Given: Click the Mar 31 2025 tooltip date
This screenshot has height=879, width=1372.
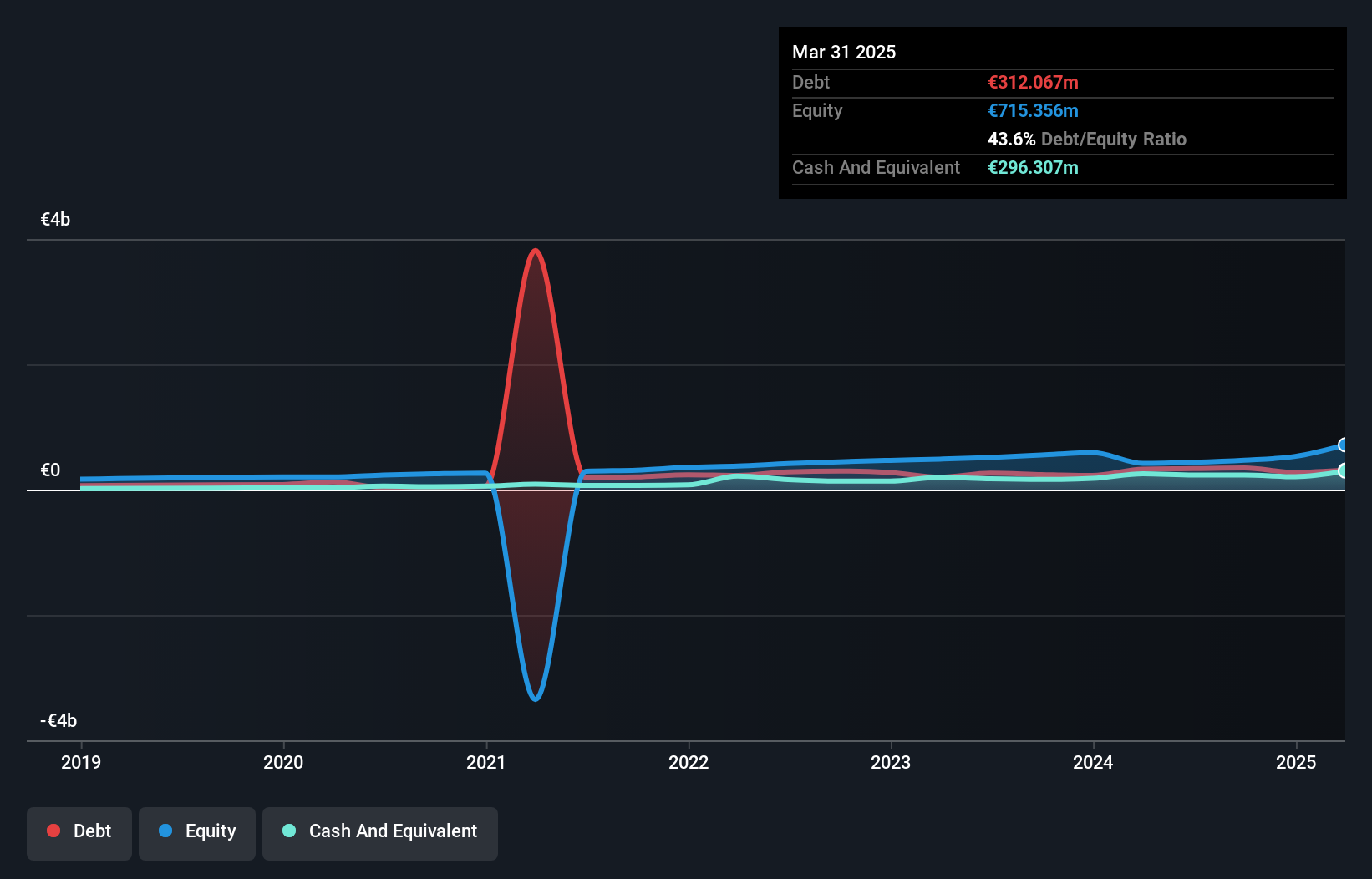Looking at the screenshot, I should 844,52.
